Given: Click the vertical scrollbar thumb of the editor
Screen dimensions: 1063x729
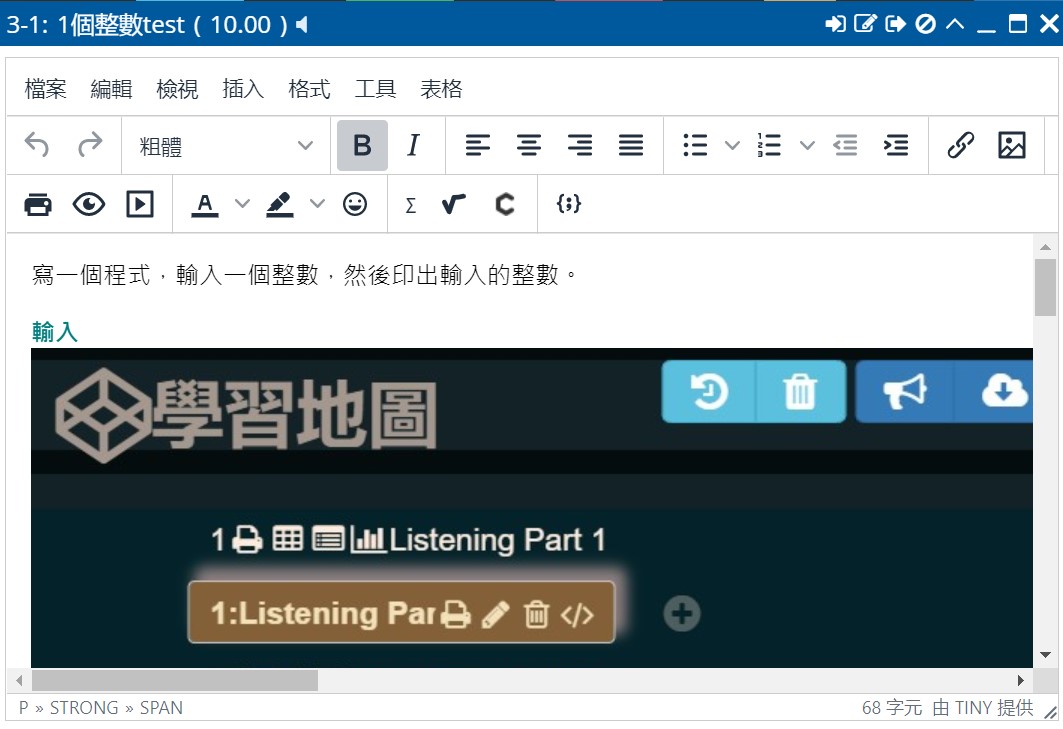Looking at the screenshot, I should (x=1045, y=288).
